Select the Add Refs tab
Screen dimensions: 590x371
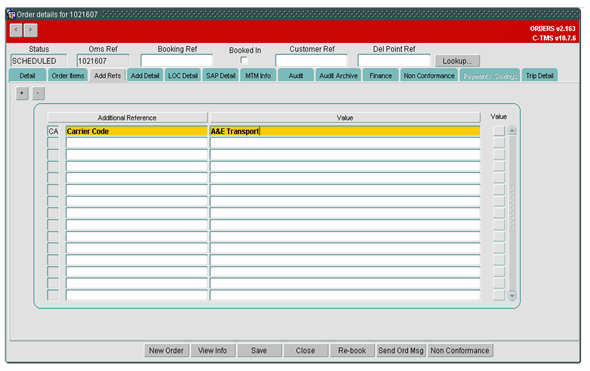(x=107, y=76)
